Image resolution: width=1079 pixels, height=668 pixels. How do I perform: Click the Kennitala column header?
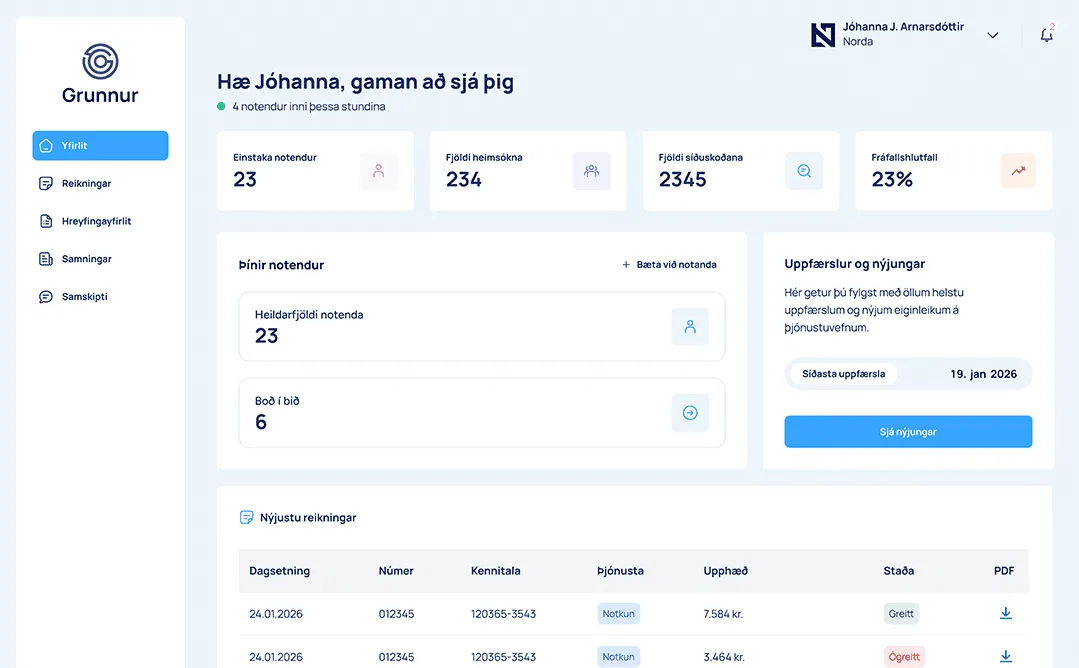click(x=495, y=570)
